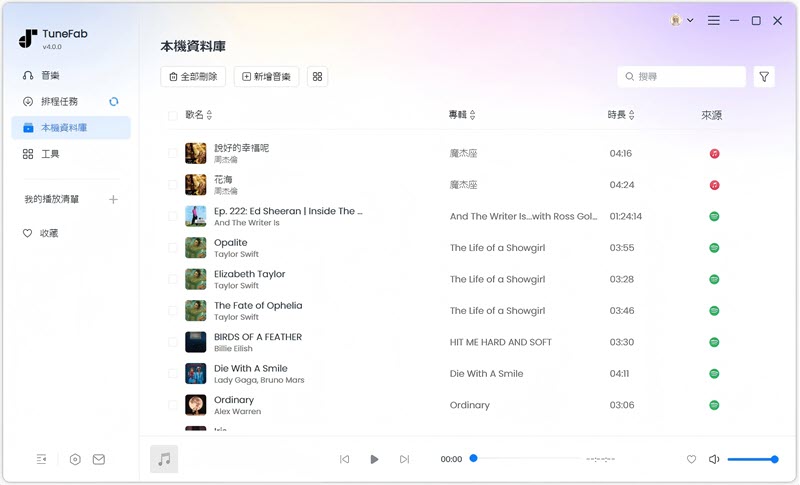Click the 新增音樂 add music button
The image size is (800, 485).
[x=266, y=76]
